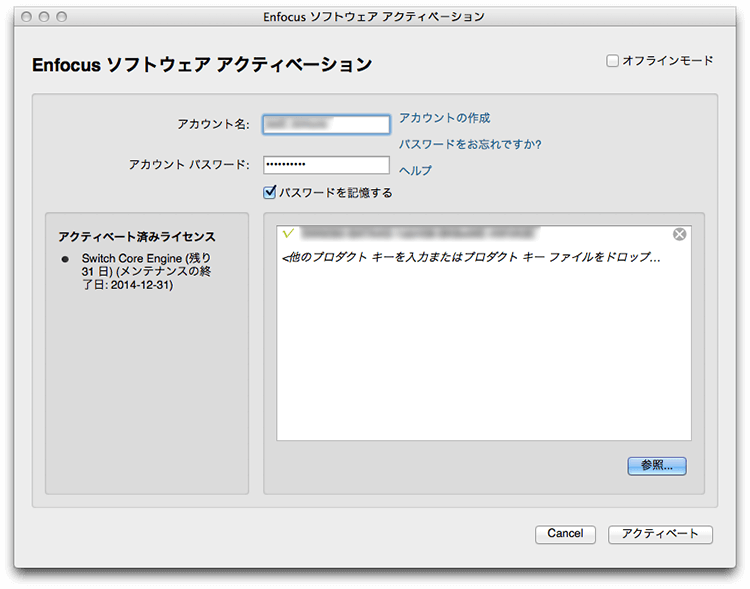
Task: Click the blurred product key text
Action: point(419,233)
